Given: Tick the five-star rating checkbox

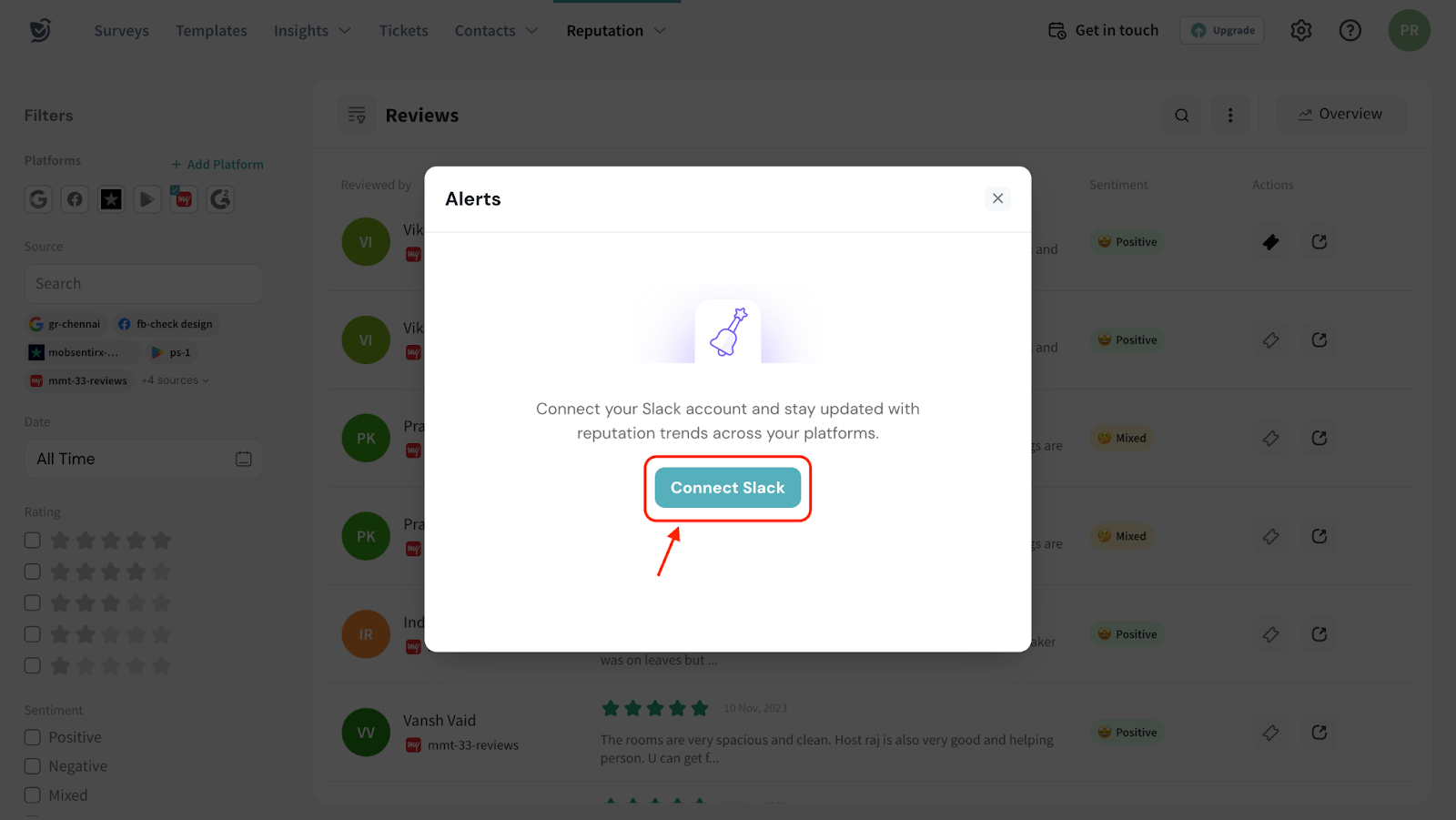Looking at the screenshot, I should click(33, 541).
